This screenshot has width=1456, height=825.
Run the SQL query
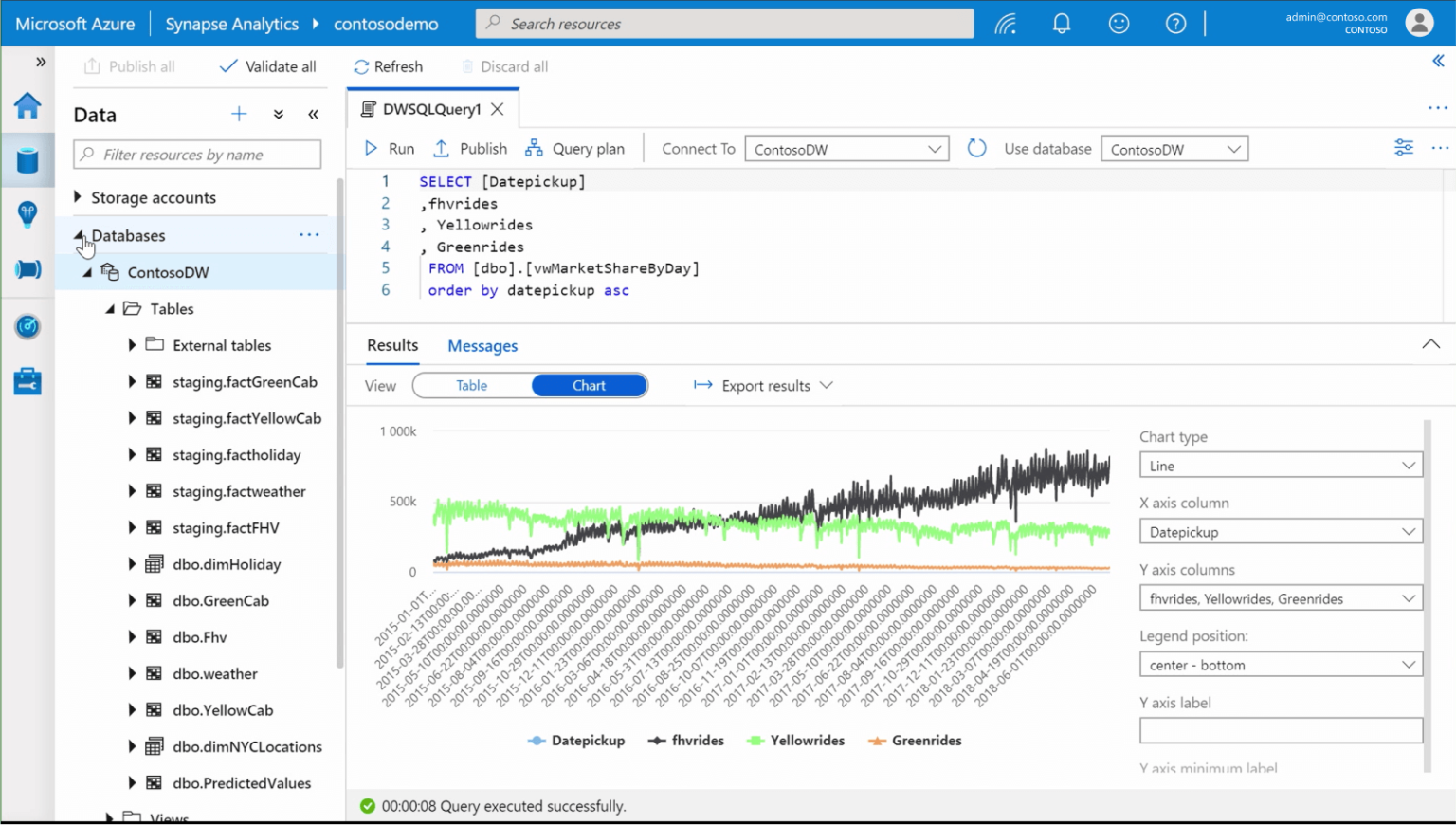(389, 148)
